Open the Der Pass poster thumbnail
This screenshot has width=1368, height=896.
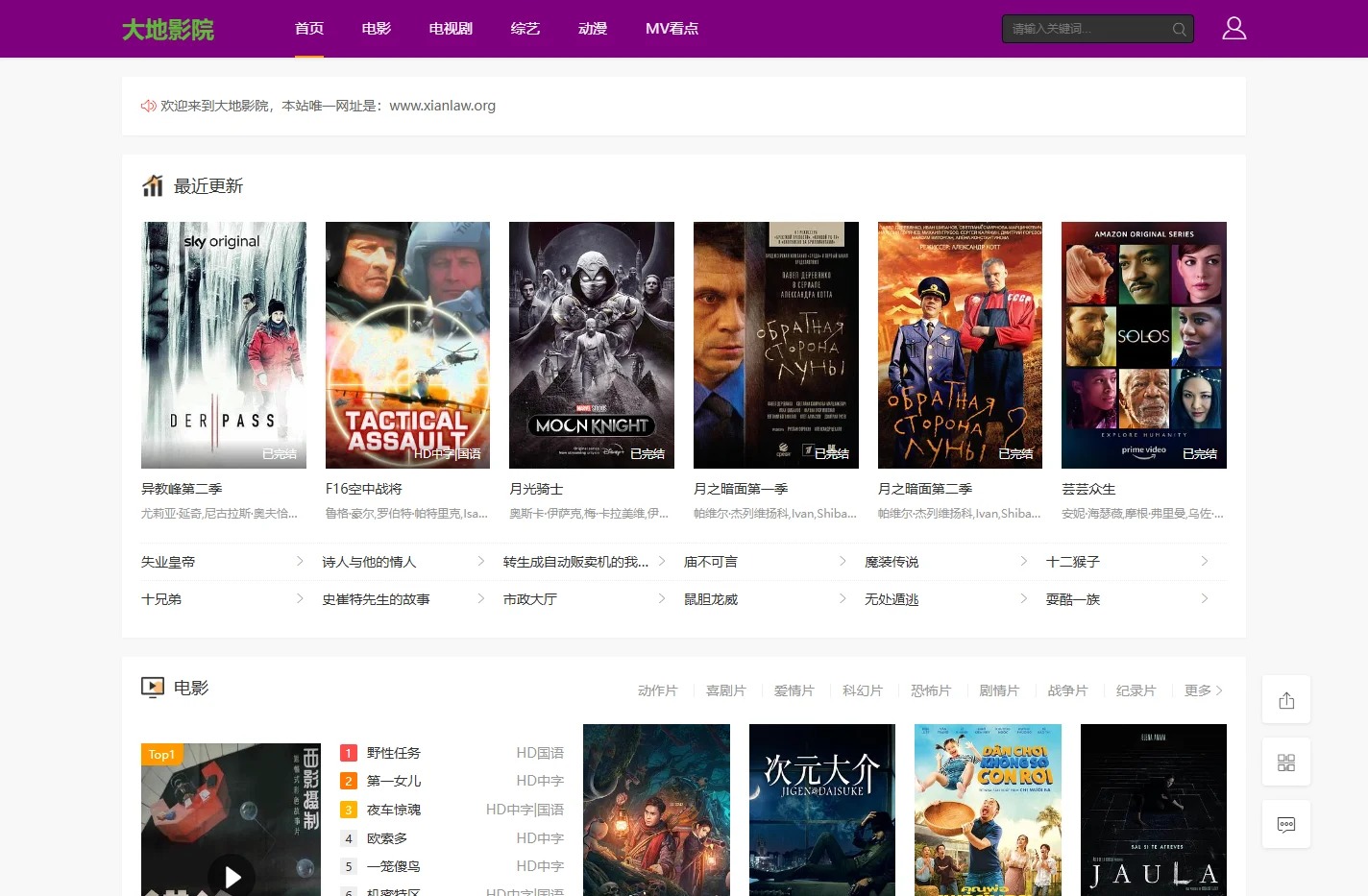point(224,346)
